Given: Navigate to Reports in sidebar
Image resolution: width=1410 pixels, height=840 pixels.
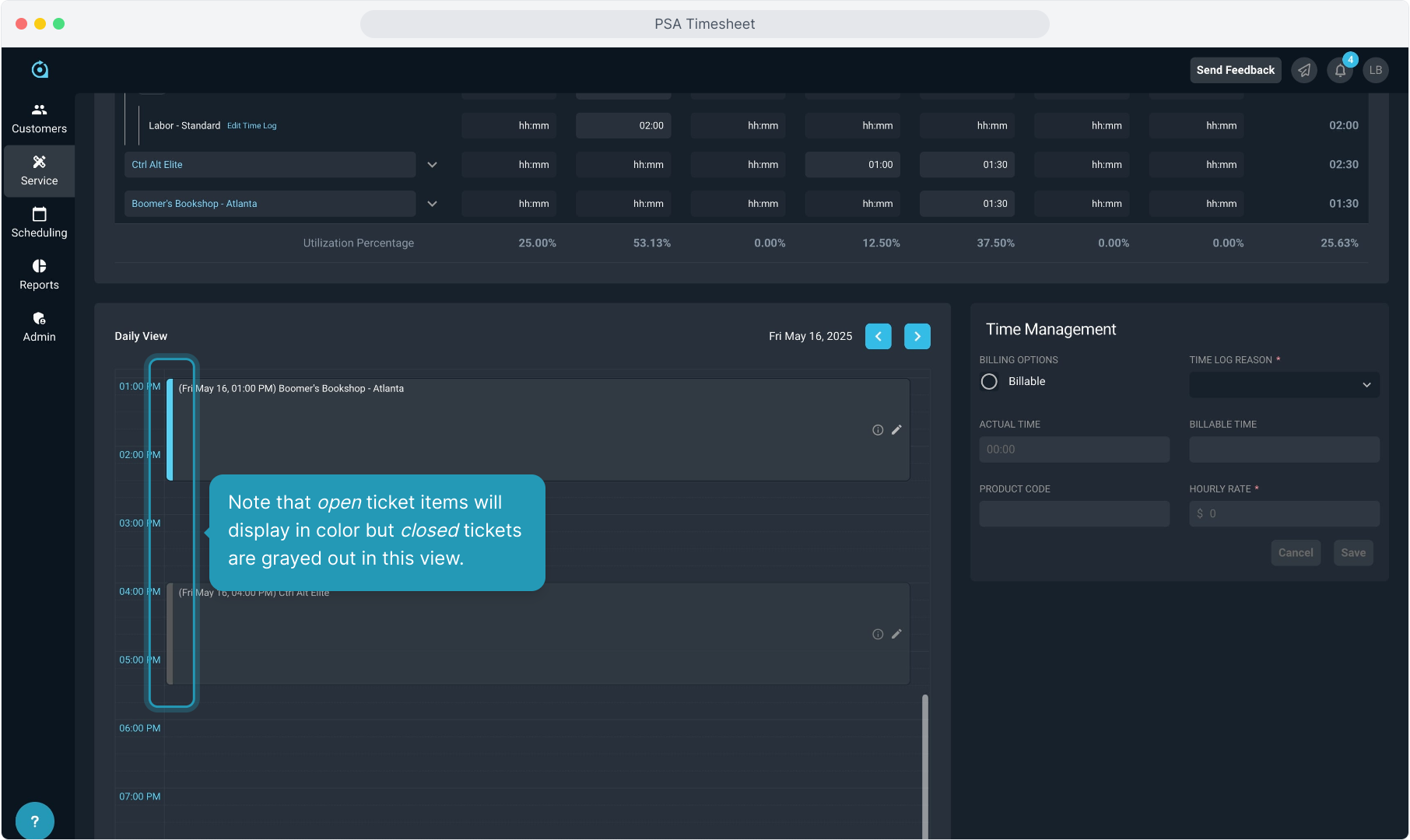Looking at the screenshot, I should tap(39, 275).
